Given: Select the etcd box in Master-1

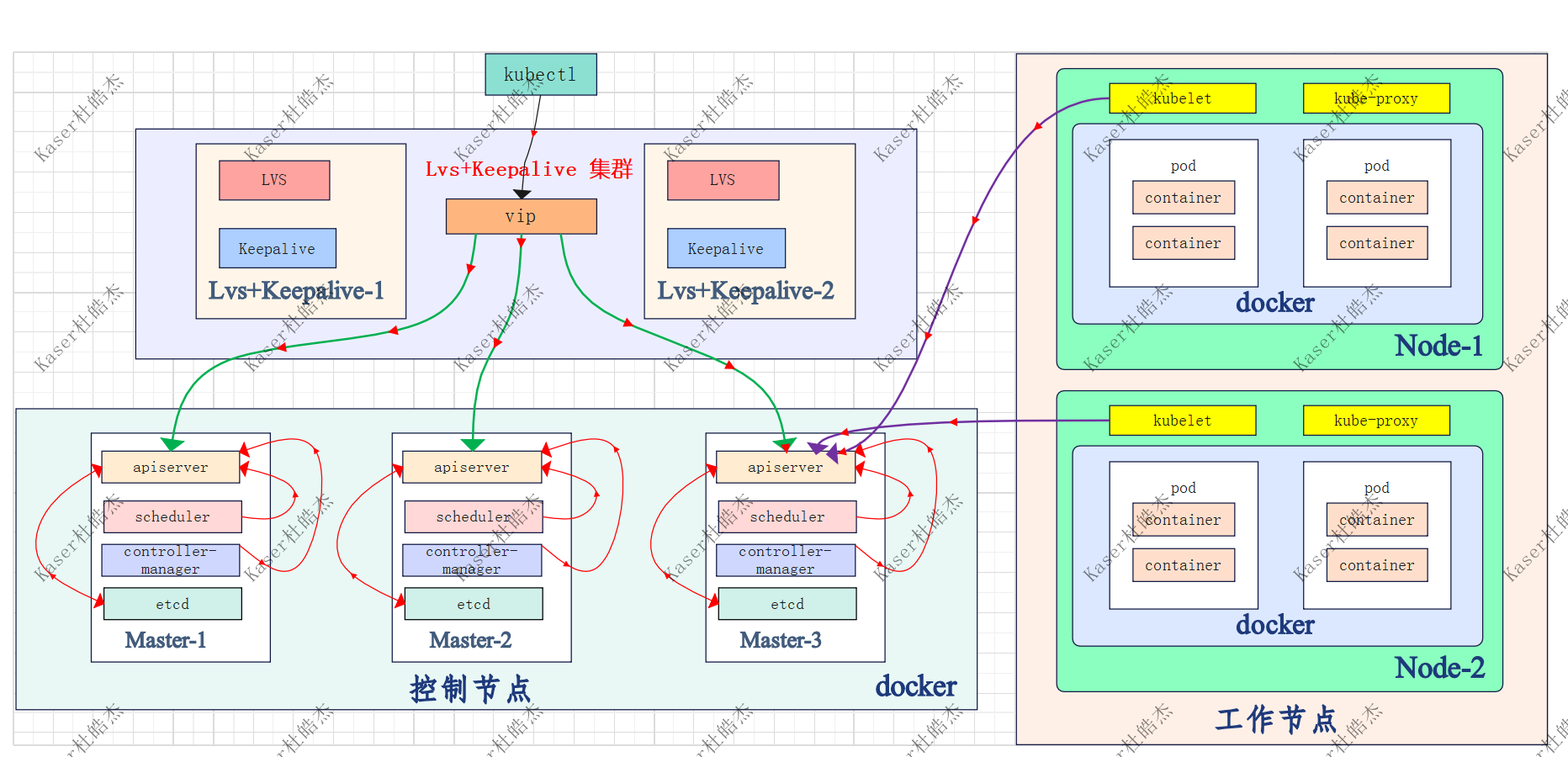Looking at the screenshot, I should click(172, 604).
